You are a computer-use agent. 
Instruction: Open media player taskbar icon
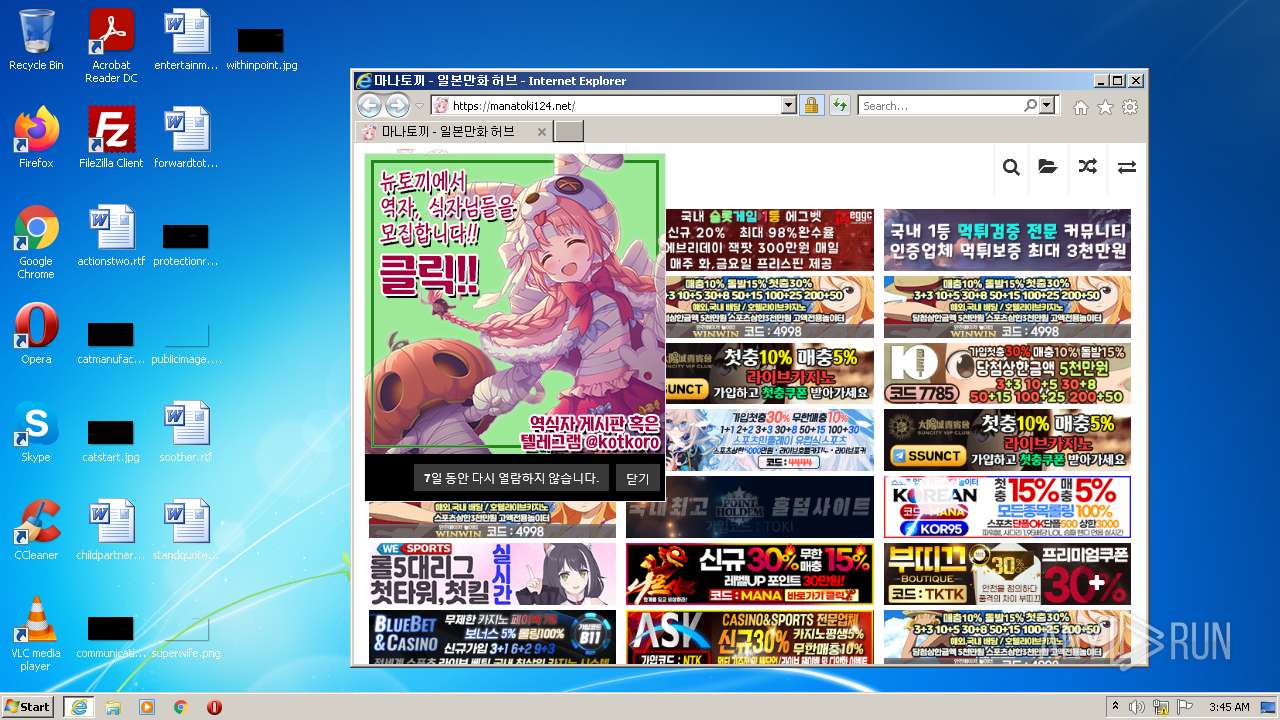(147, 707)
